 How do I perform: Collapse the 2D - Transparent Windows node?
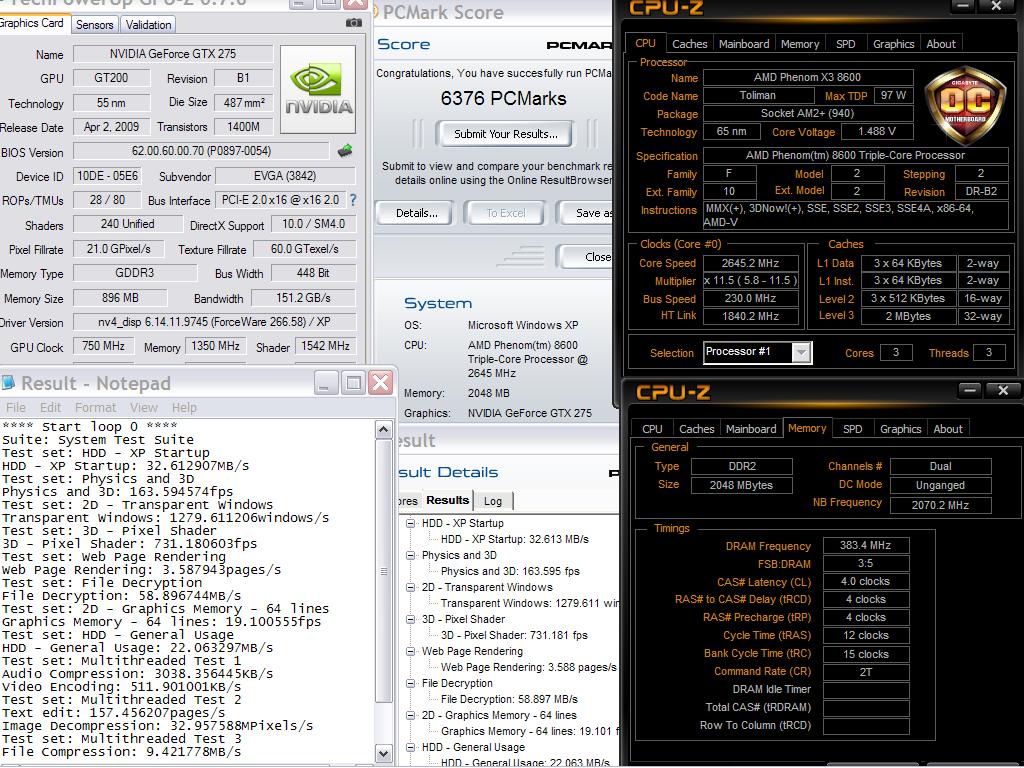click(410, 587)
